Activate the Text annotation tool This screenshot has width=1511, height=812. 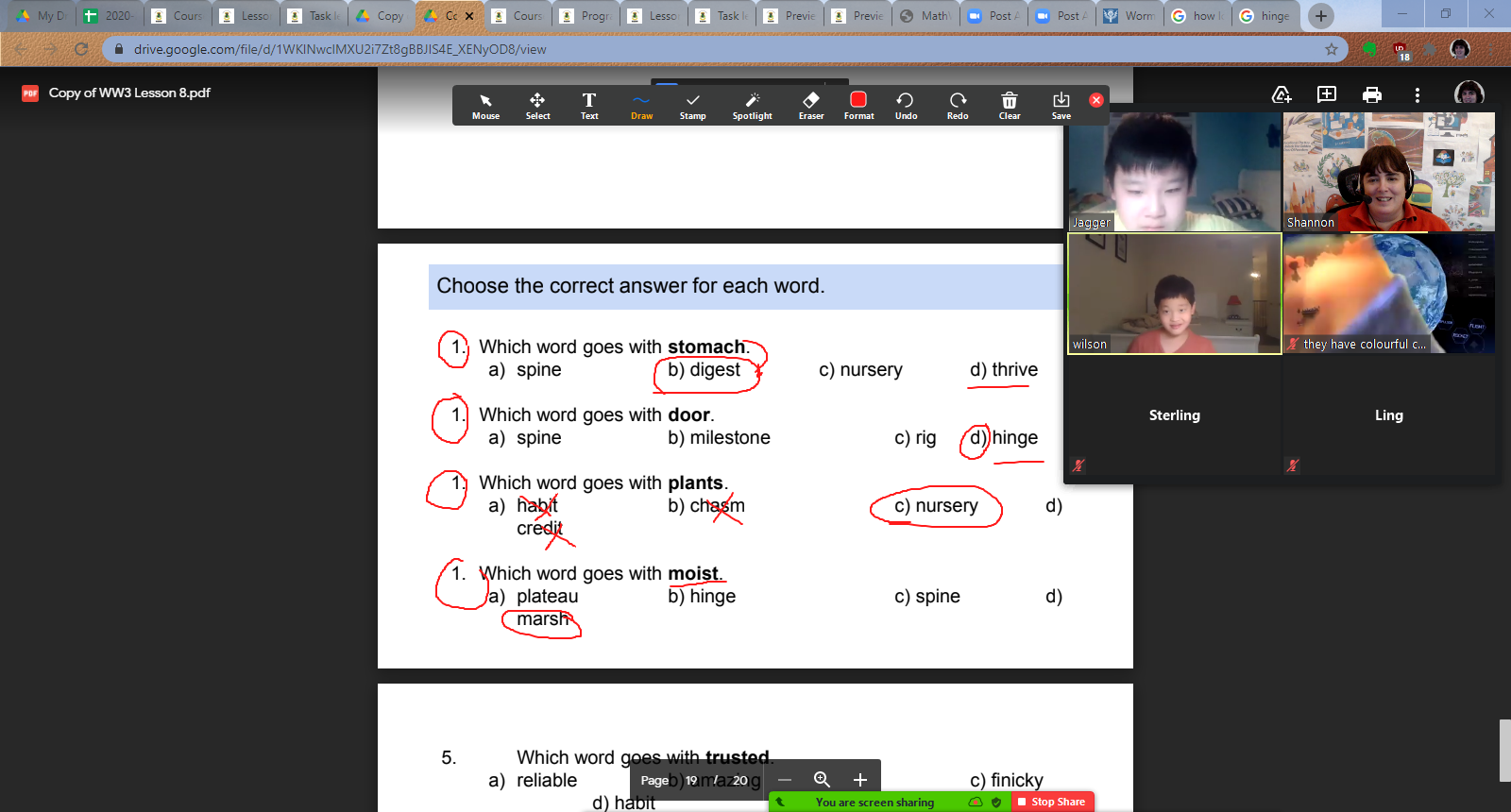click(x=589, y=106)
